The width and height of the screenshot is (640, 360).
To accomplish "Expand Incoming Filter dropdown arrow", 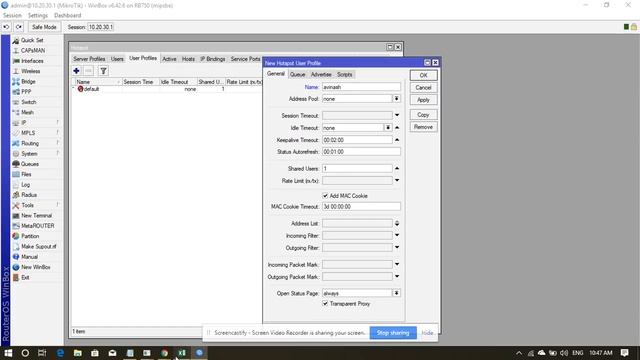I will tap(397, 235).
